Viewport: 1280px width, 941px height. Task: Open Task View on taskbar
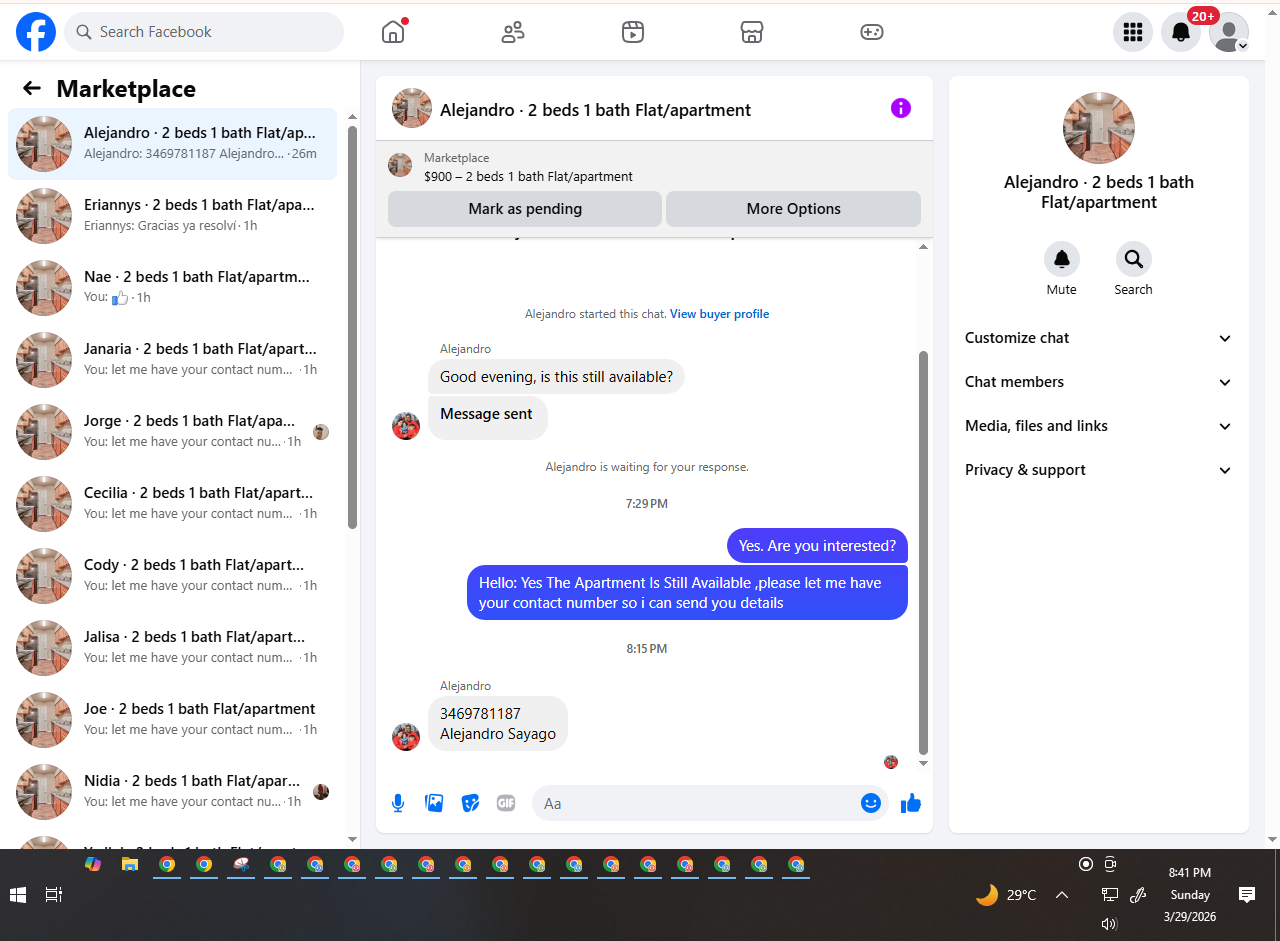[x=54, y=895]
